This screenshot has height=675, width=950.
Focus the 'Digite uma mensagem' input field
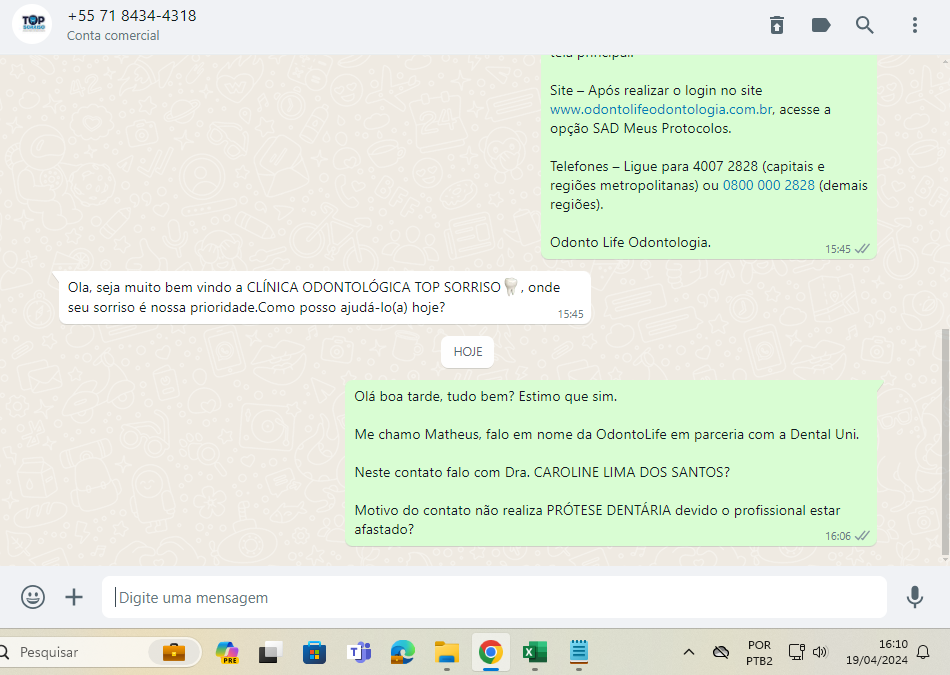494,597
